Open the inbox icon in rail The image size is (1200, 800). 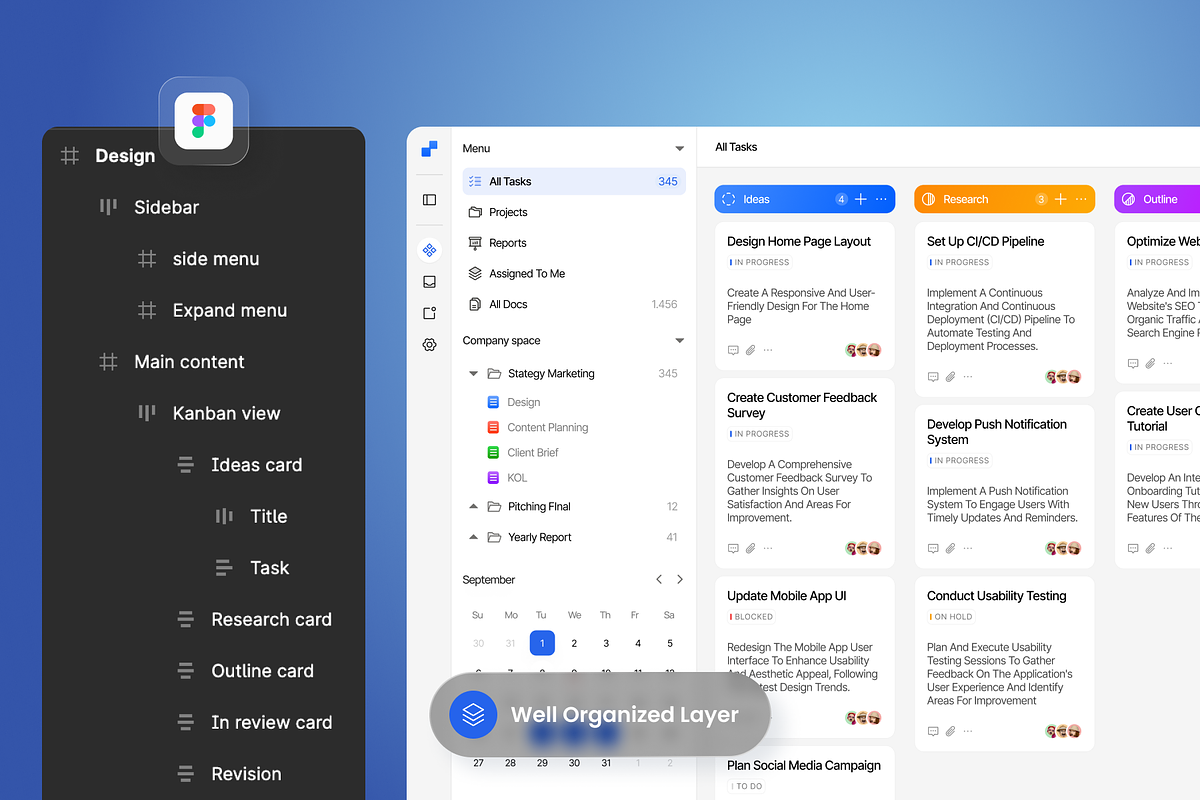tap(429, 282)
